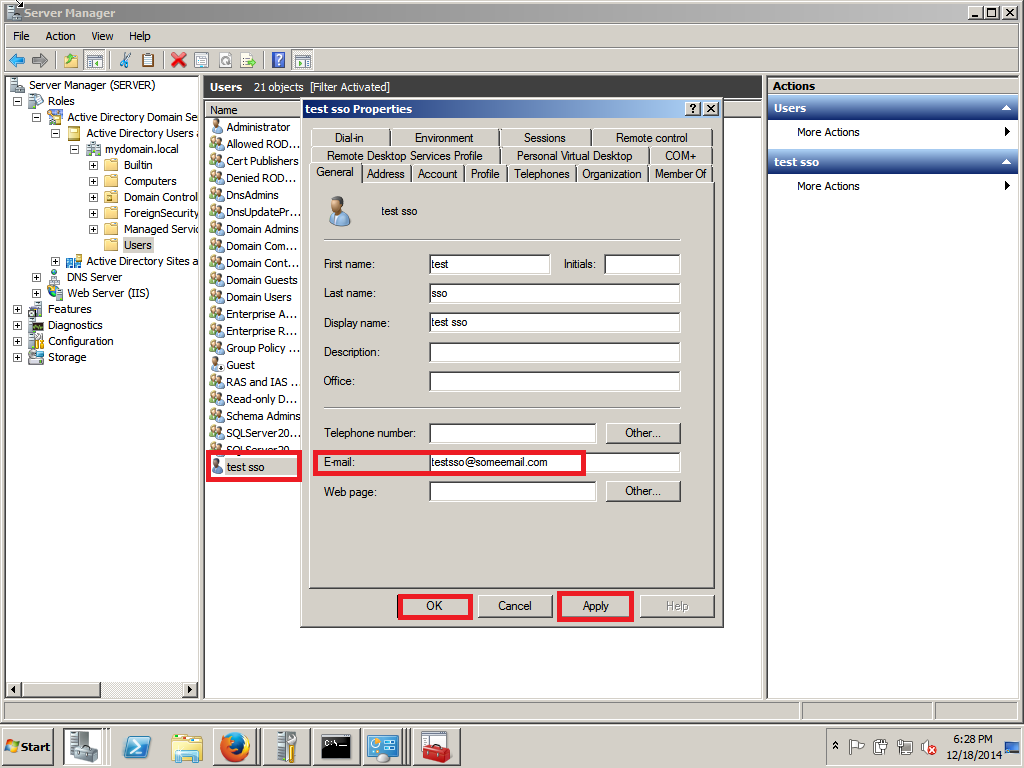
Task: Switch to the Telephones tab
Action: coord(541,173)
